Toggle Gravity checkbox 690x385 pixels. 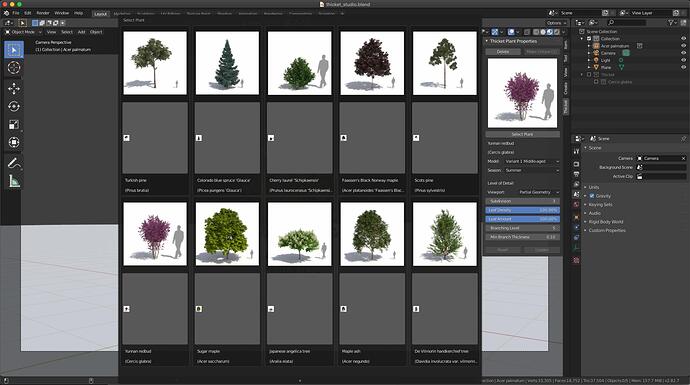click(x=592, y=196)
